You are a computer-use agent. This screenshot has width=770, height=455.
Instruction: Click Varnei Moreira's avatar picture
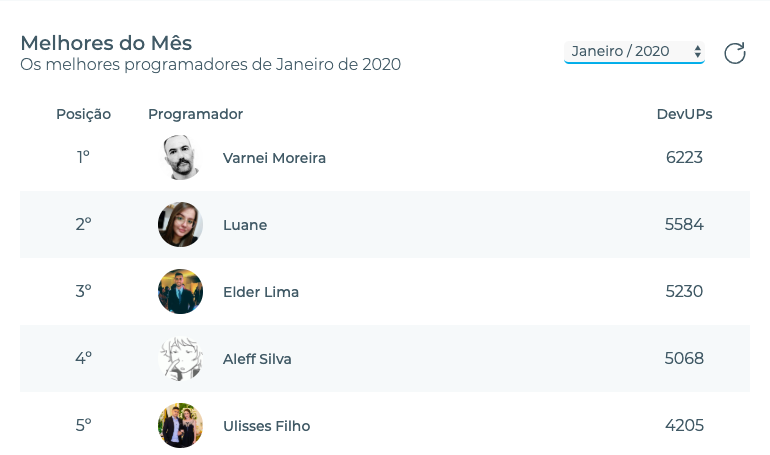click(x=181, y=158)
